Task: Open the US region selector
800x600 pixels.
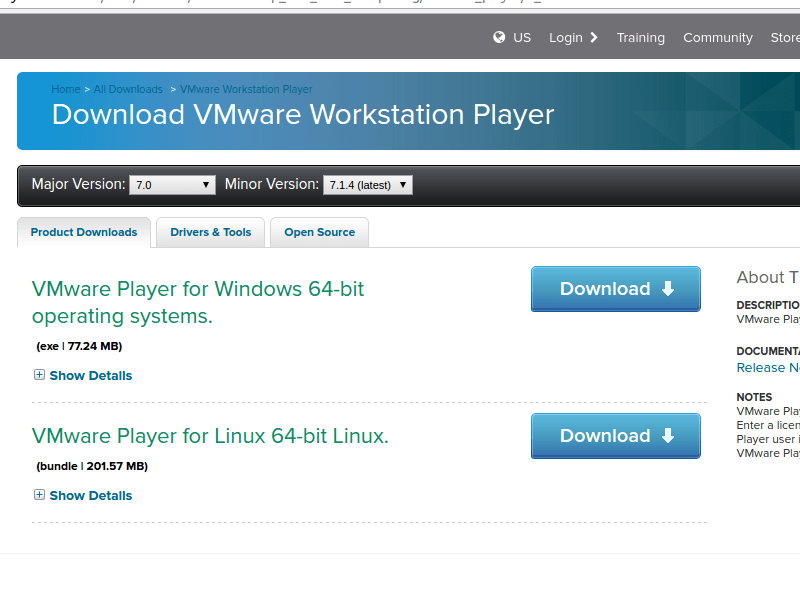Action: click(x=522, y=38)
